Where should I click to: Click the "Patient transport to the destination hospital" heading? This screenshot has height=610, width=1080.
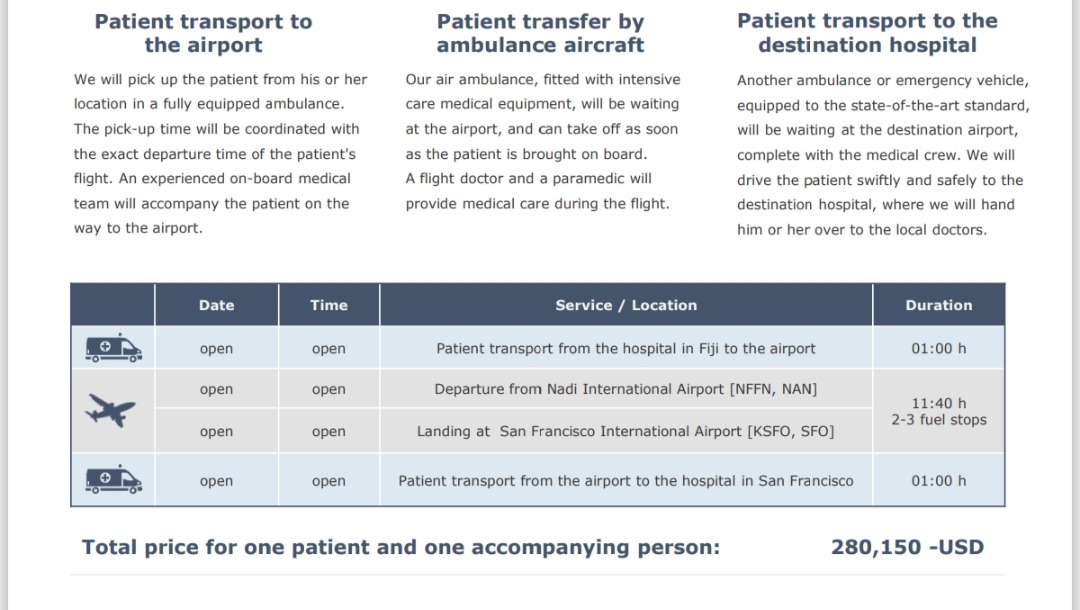(867, 33)
